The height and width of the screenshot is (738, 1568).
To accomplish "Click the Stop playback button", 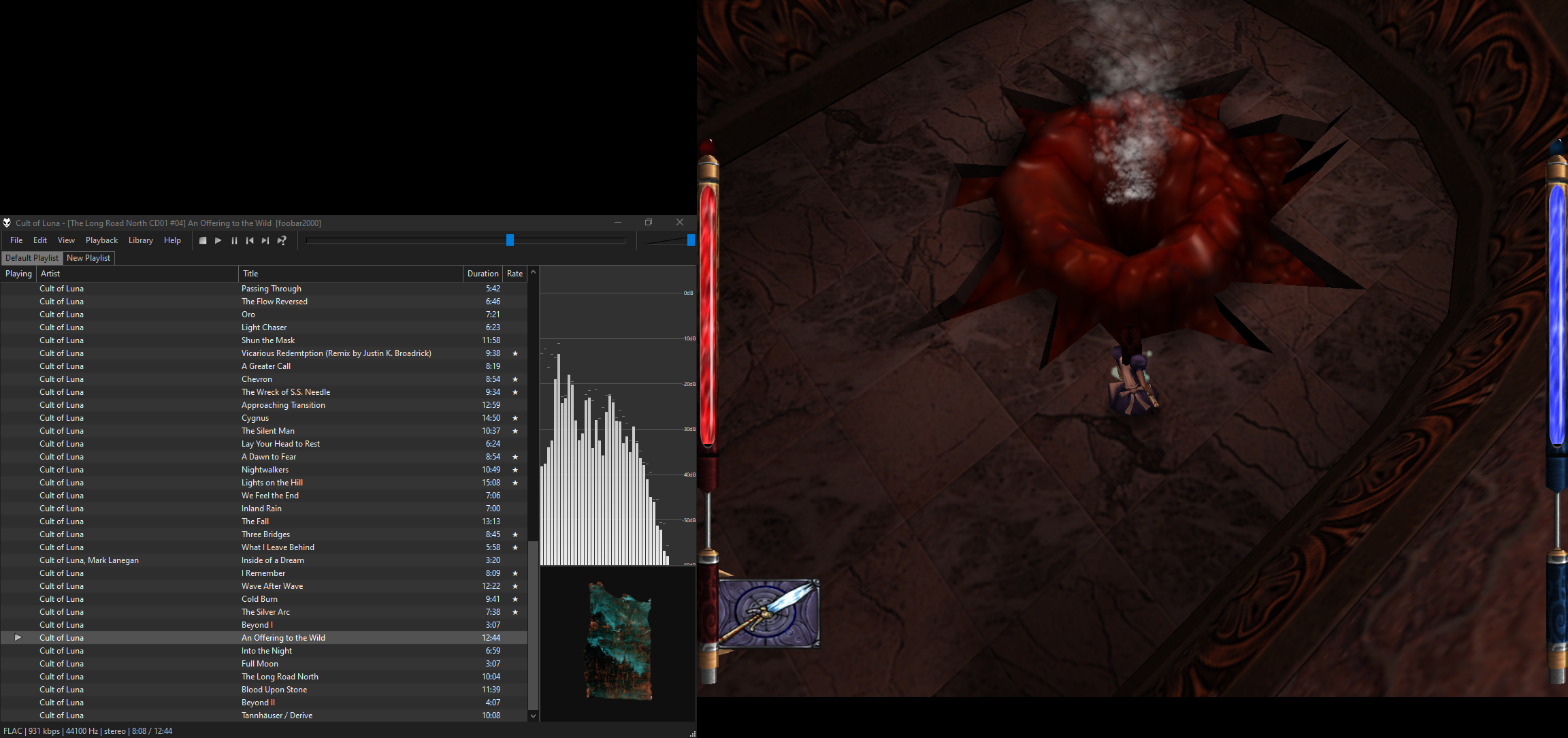I will pyautogui.click(x=203, y=240).
